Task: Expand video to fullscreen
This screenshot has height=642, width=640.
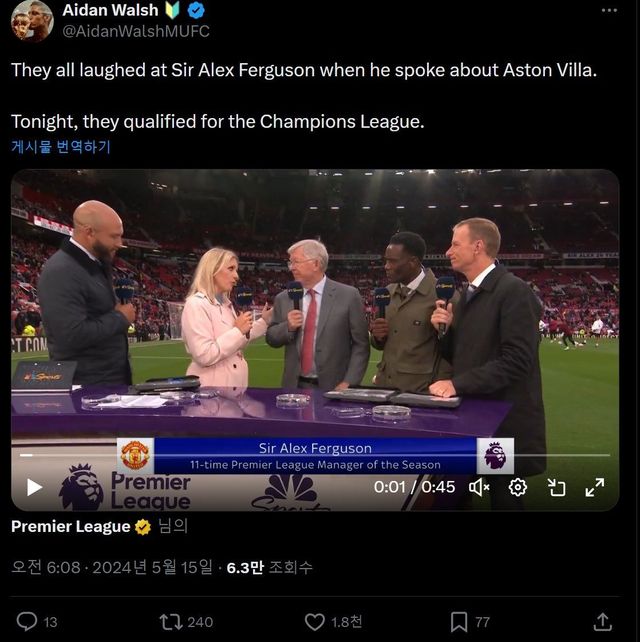Action: tap(594, 487)
